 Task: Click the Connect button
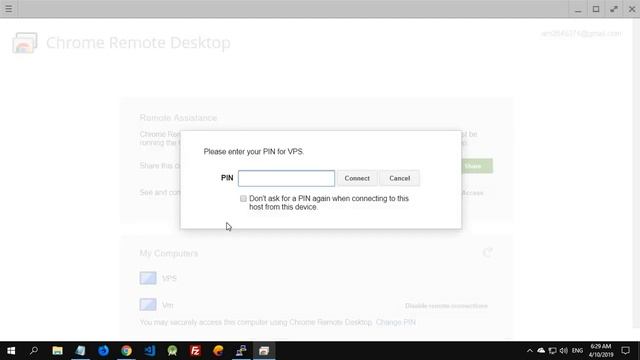pyautogui.click(x=357, y=178)
